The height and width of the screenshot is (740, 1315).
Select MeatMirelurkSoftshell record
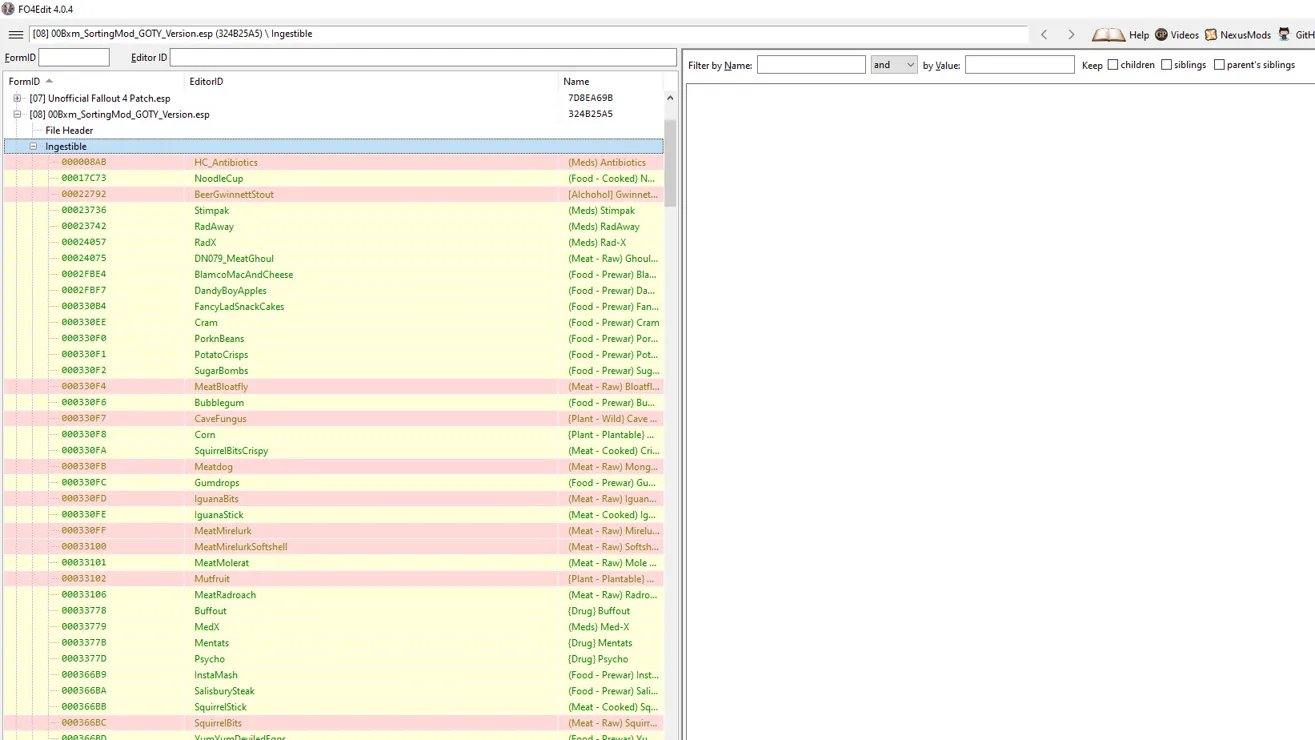click(x=333, y=546)
